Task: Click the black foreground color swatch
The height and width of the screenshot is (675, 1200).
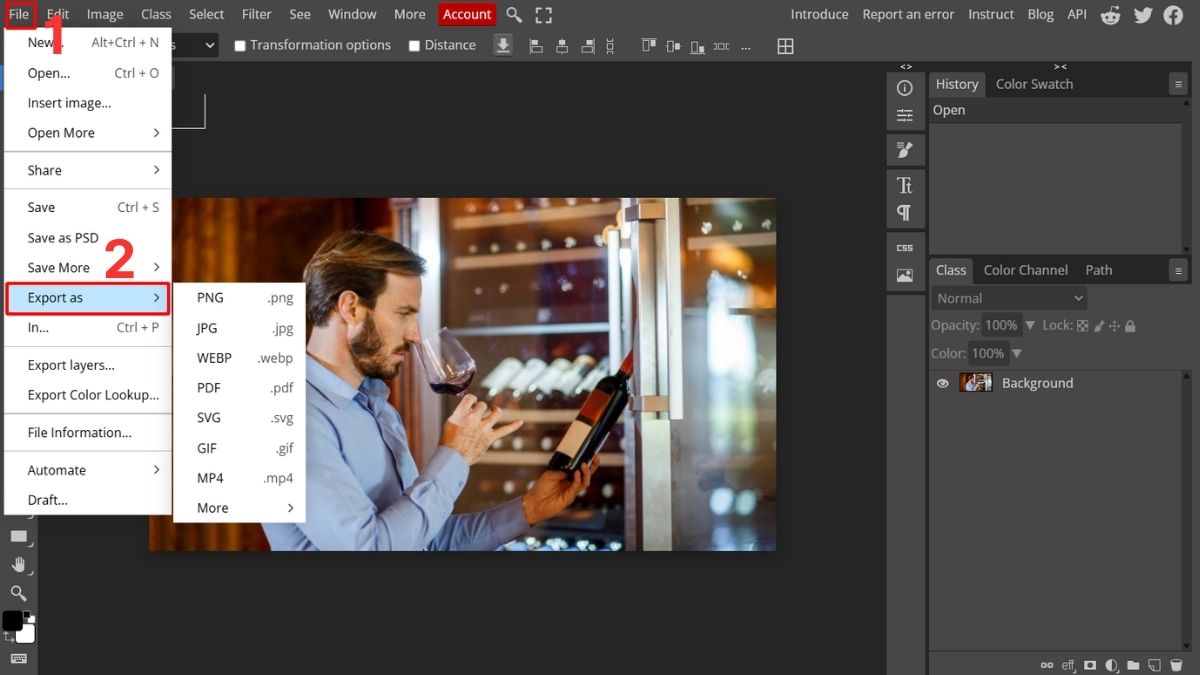Action: point(12,621)
